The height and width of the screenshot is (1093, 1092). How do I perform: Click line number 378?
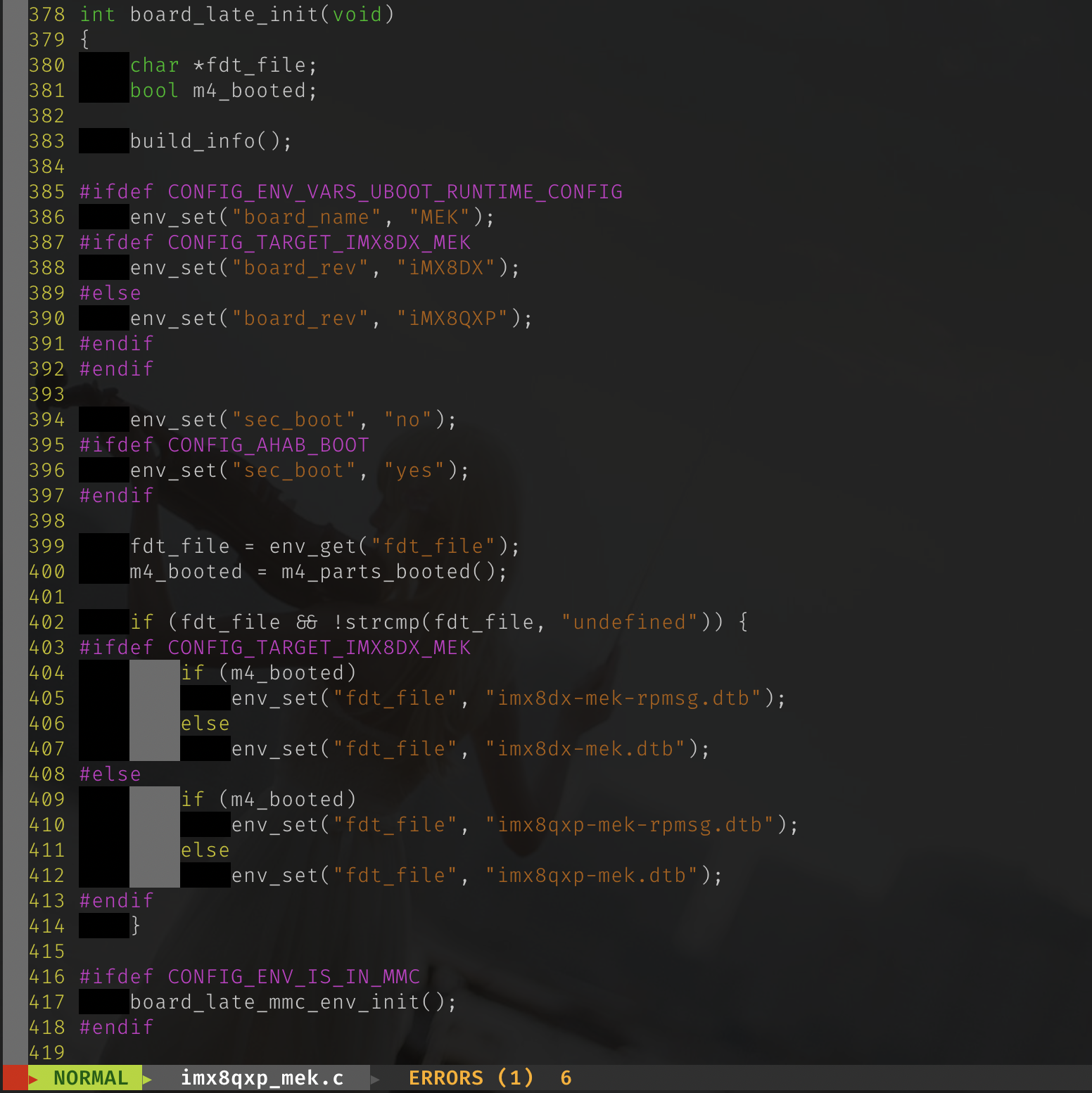(x=47, y=14)
